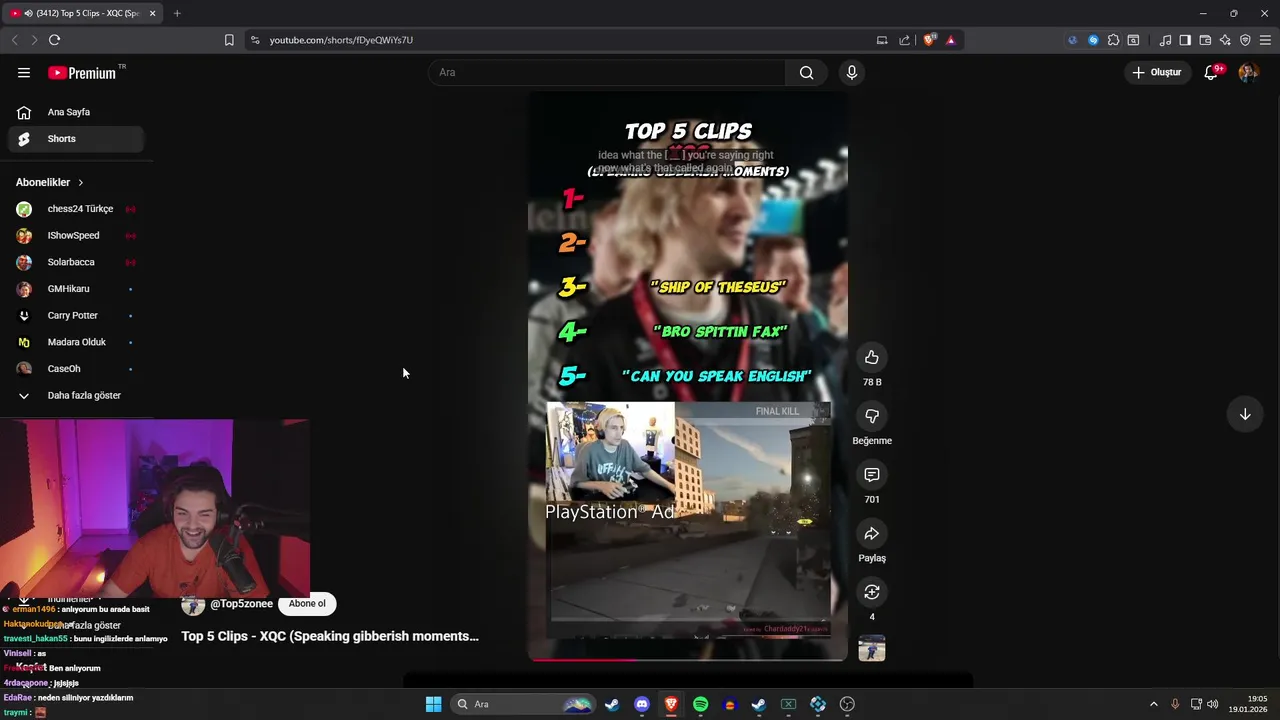1280x720 pixels.
Task: Open the Short's comments panel
Action: pyautogui.click(x=872, y=475)
